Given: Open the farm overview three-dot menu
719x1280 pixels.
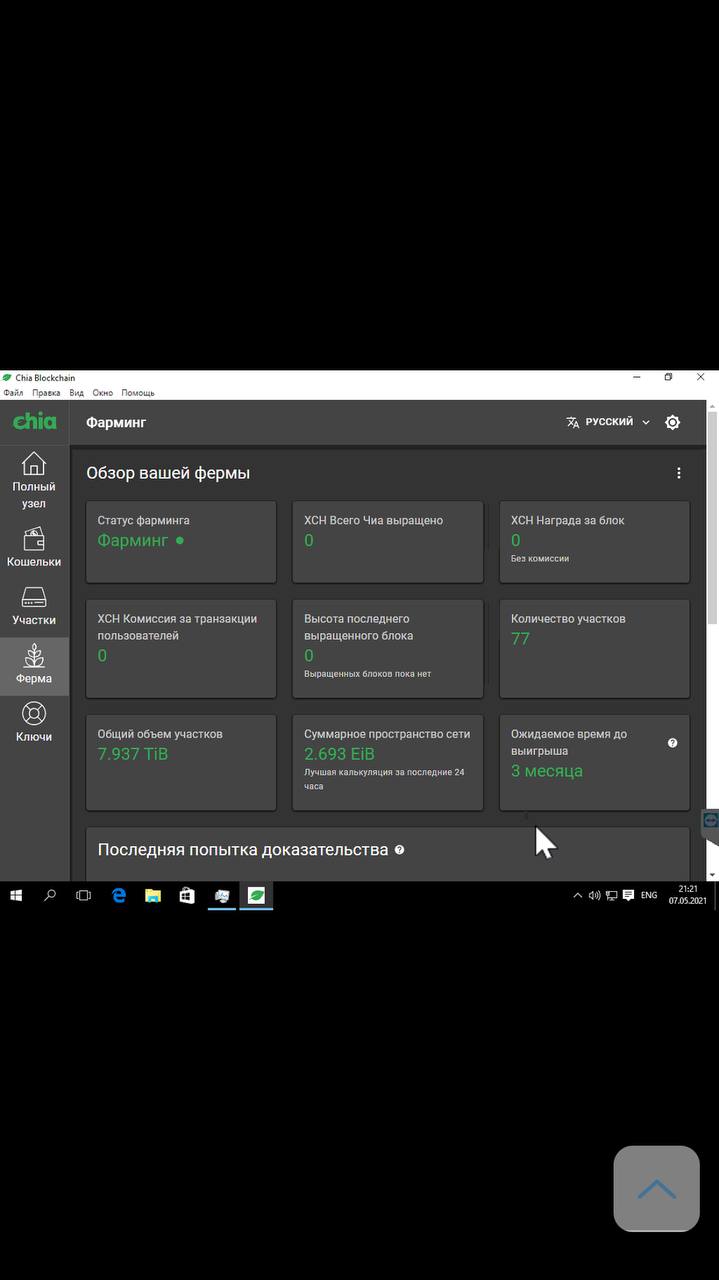Looking at the screenshot, I should (x=679, y=473).
